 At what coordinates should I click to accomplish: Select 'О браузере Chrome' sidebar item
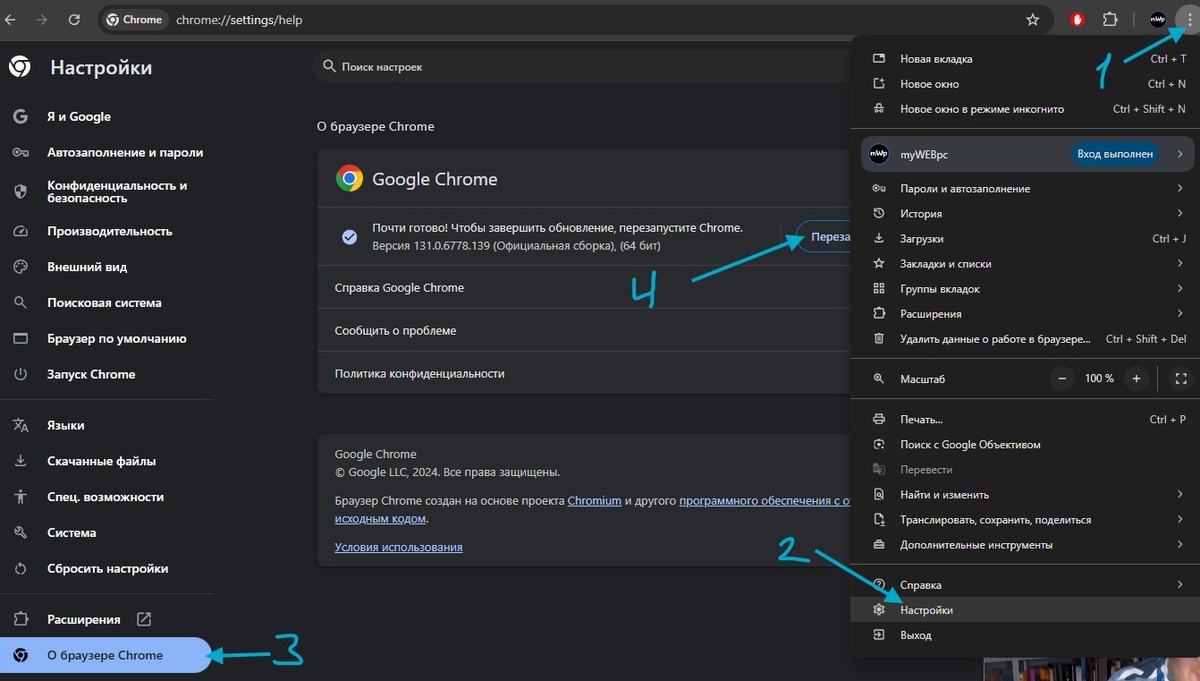click(106, 656)
